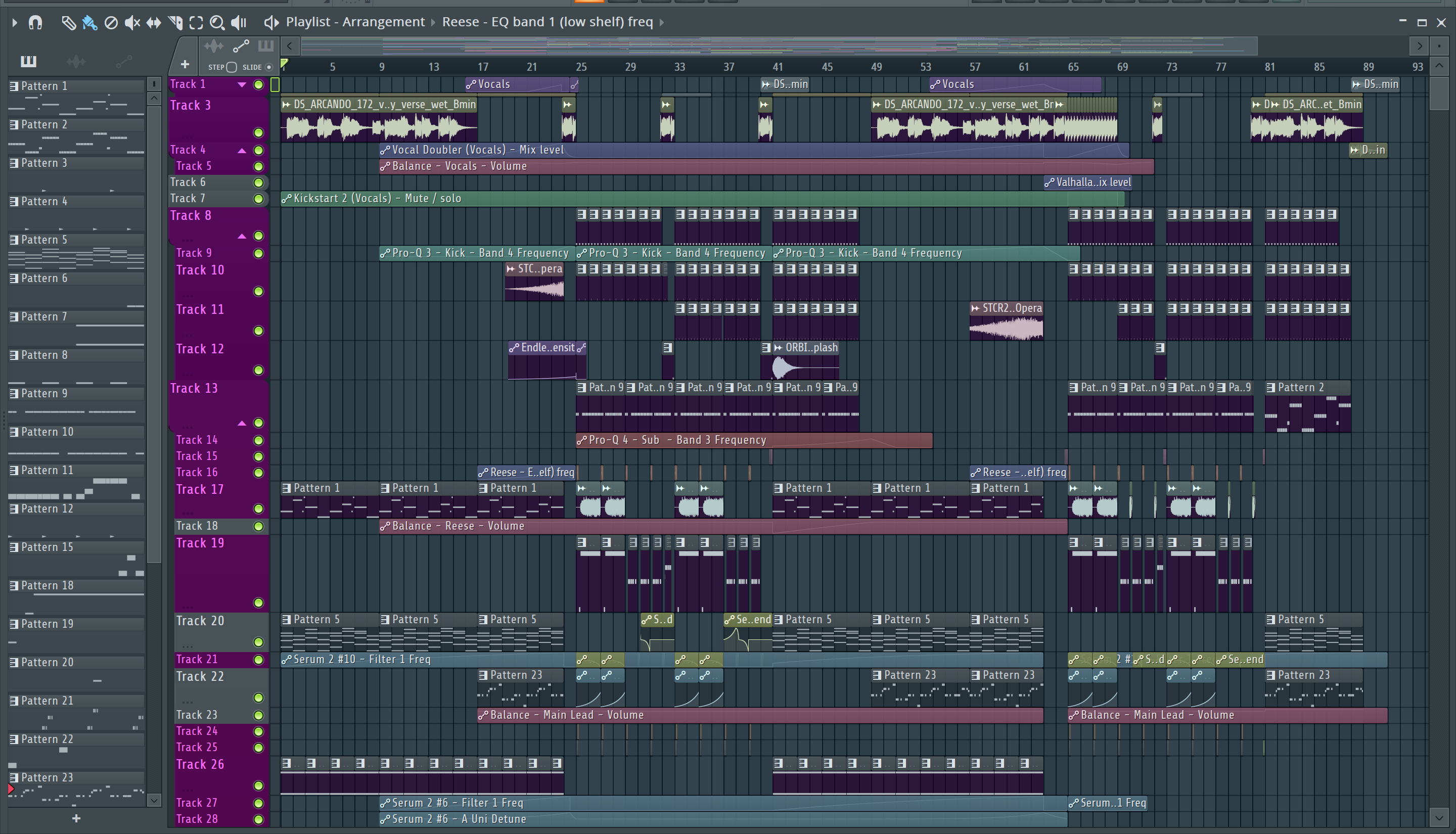This screenshot has width=1456, height=834.
Task: Click bar 41 on the timeline ruler
Action: (x=777, y=67)
